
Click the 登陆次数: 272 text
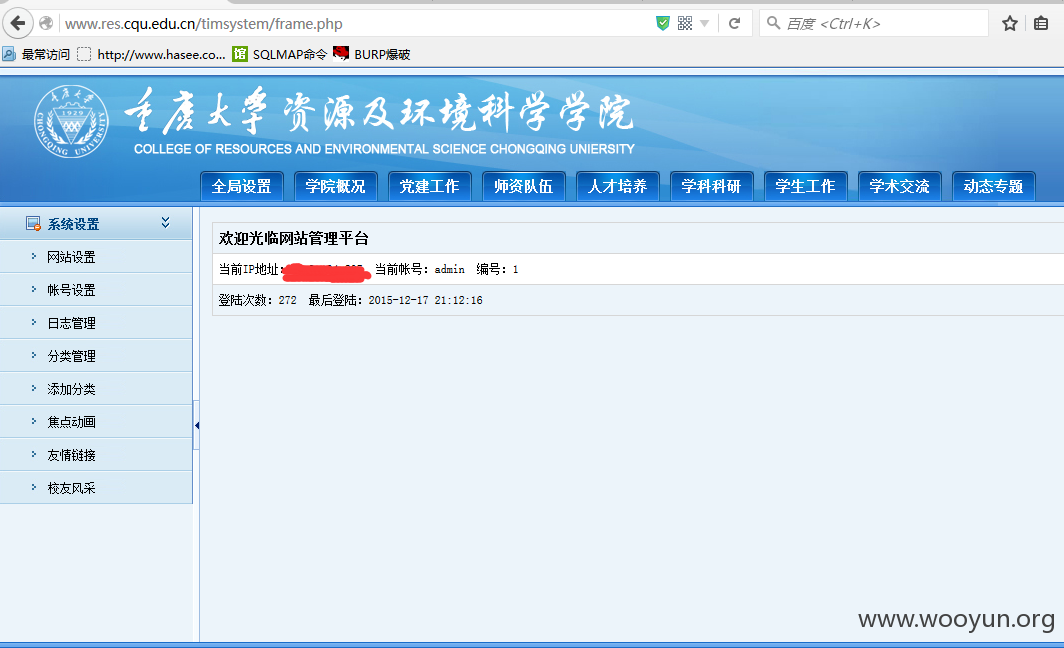tap(257, 300)
